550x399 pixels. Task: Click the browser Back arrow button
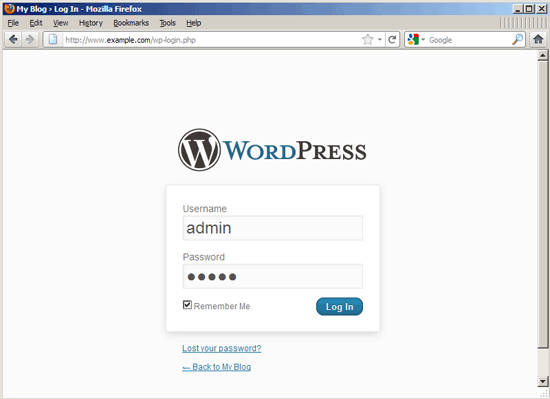point(13,39)
